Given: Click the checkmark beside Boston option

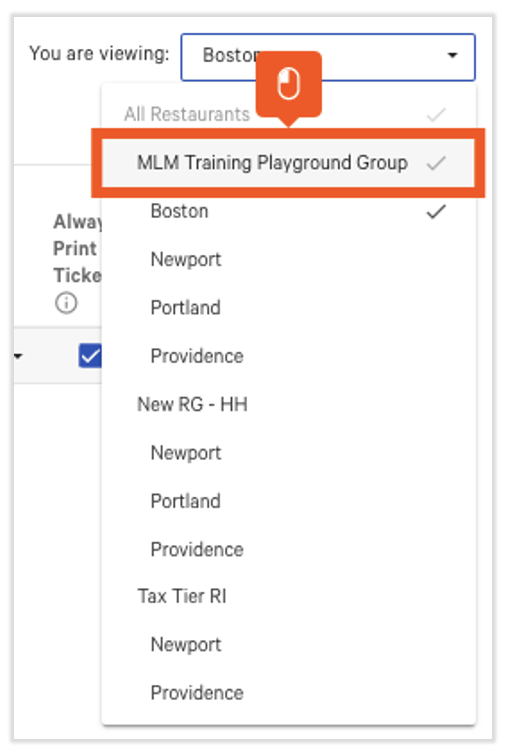Looking at the screenshot, I should click(x=436, y=212).
